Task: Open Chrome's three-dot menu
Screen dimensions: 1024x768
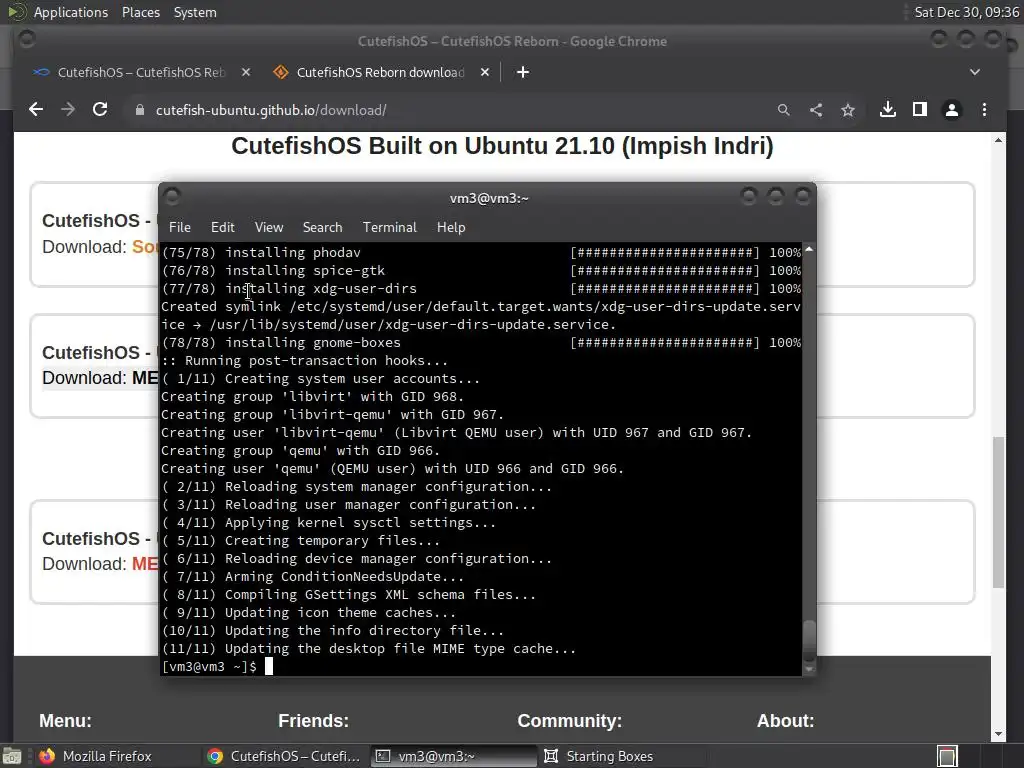Action: click(x=984, y=110)
